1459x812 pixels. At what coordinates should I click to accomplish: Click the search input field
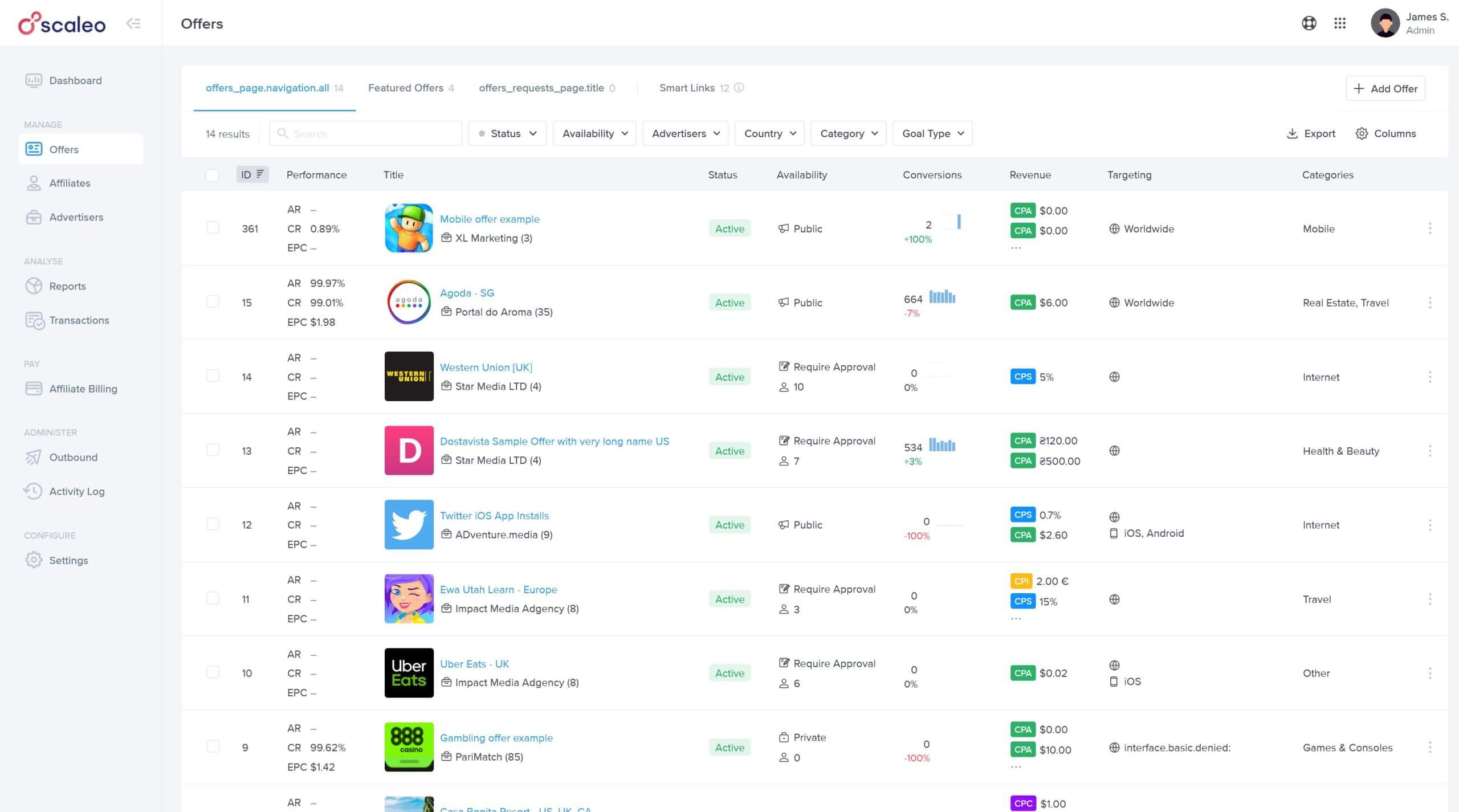tap(365, 133)
